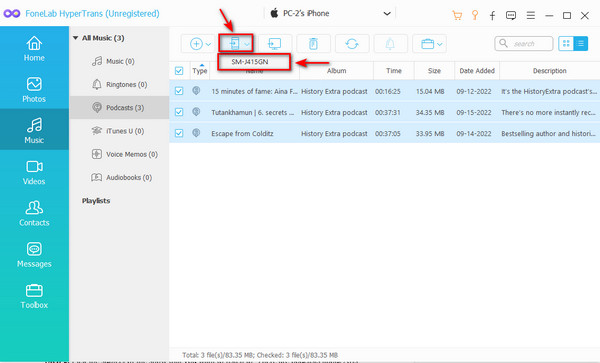Open the hamburger menu icon
The width and height of the screenshot is (600, 363).
531,15
